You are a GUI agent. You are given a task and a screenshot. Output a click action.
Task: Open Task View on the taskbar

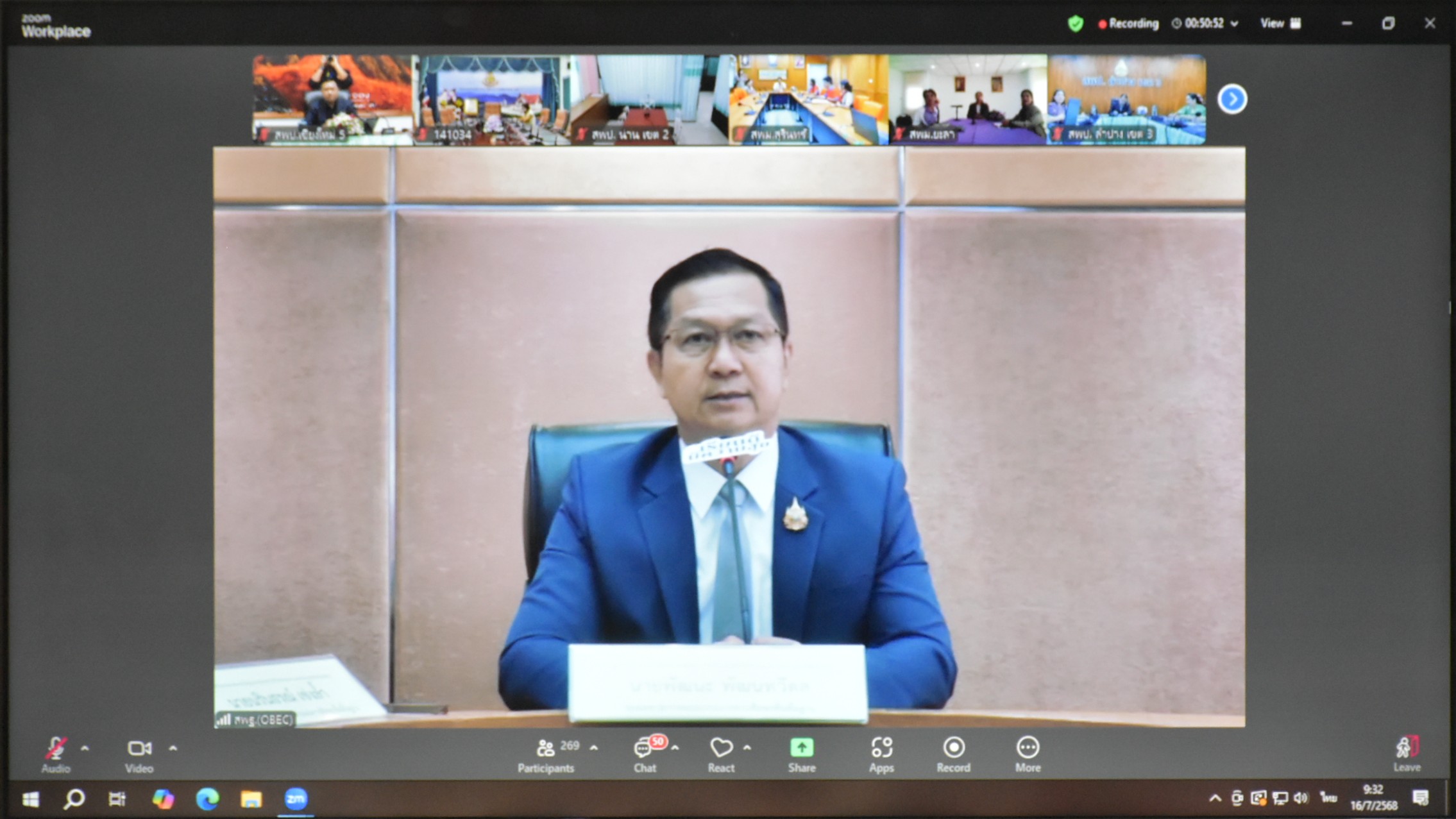pos(117,799)
